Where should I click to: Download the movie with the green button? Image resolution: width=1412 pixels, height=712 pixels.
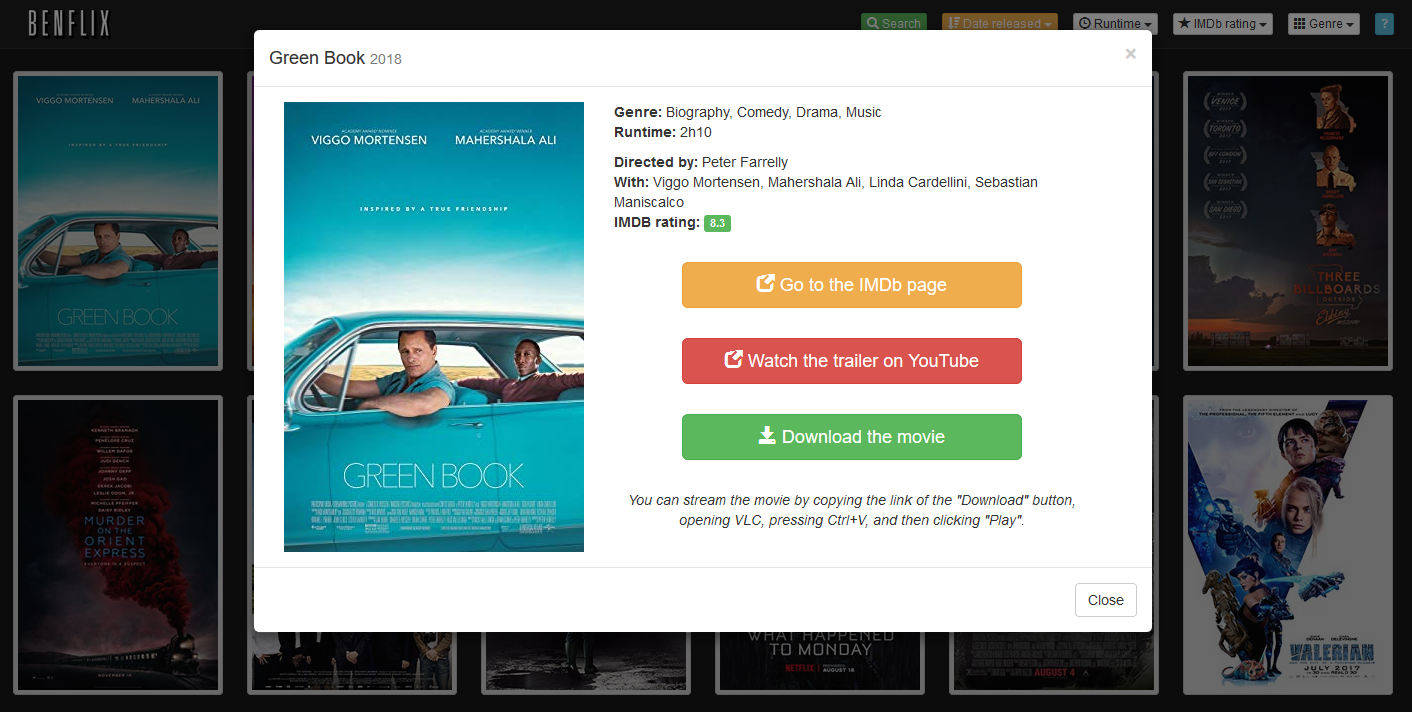point(852,437)
